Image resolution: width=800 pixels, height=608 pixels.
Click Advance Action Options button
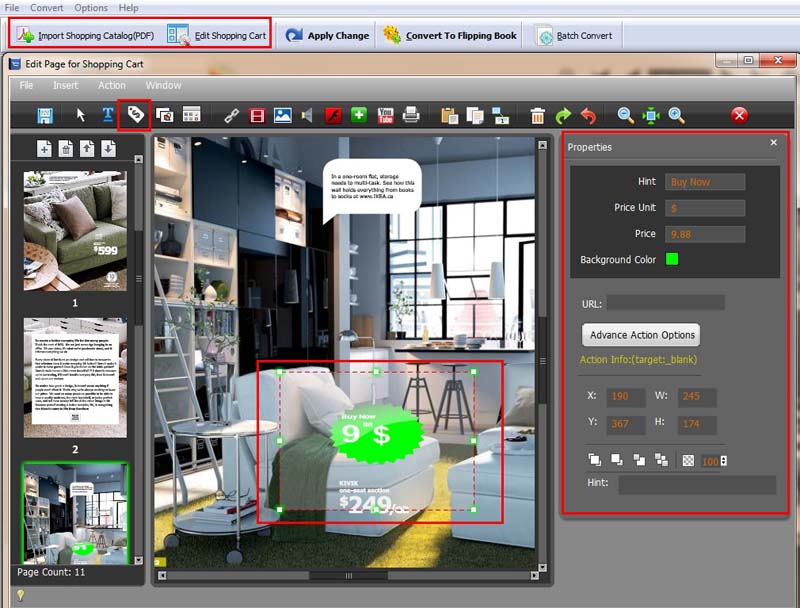pos(641,335)
